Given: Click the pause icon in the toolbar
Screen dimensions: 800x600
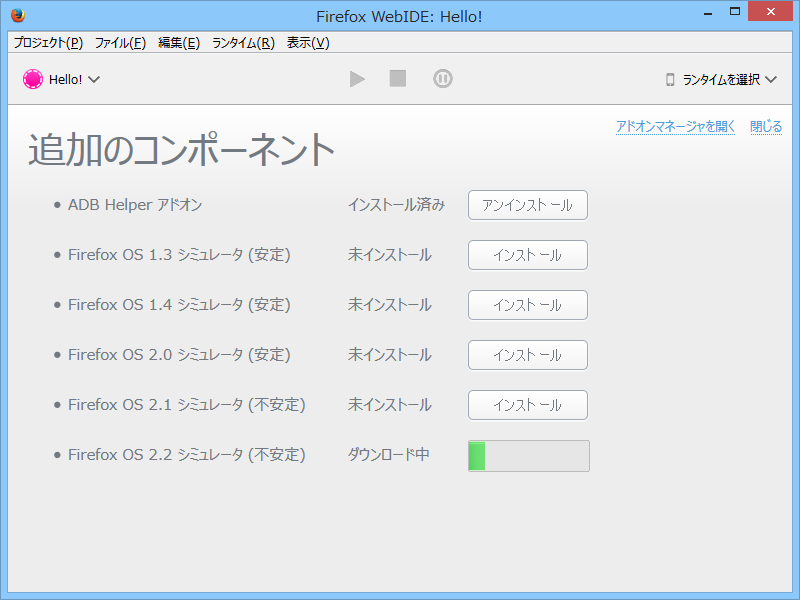Looking at the screenshot, I should coord(440,79).
